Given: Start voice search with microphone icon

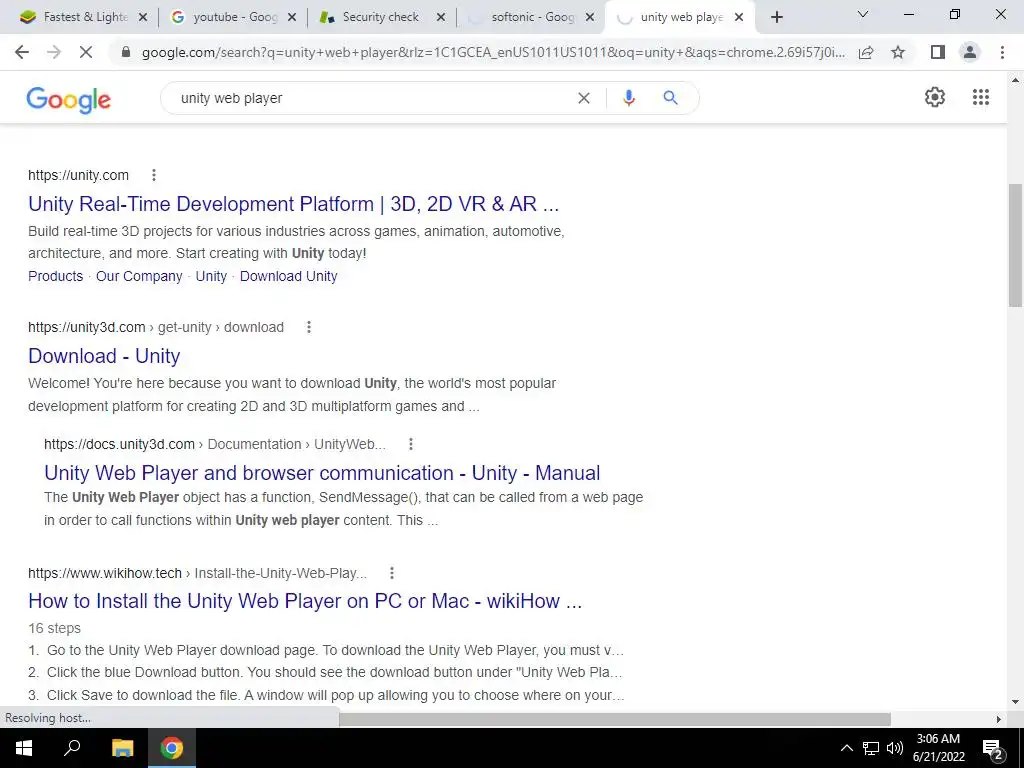Looking at the screenshot, I should coord(628,98).
